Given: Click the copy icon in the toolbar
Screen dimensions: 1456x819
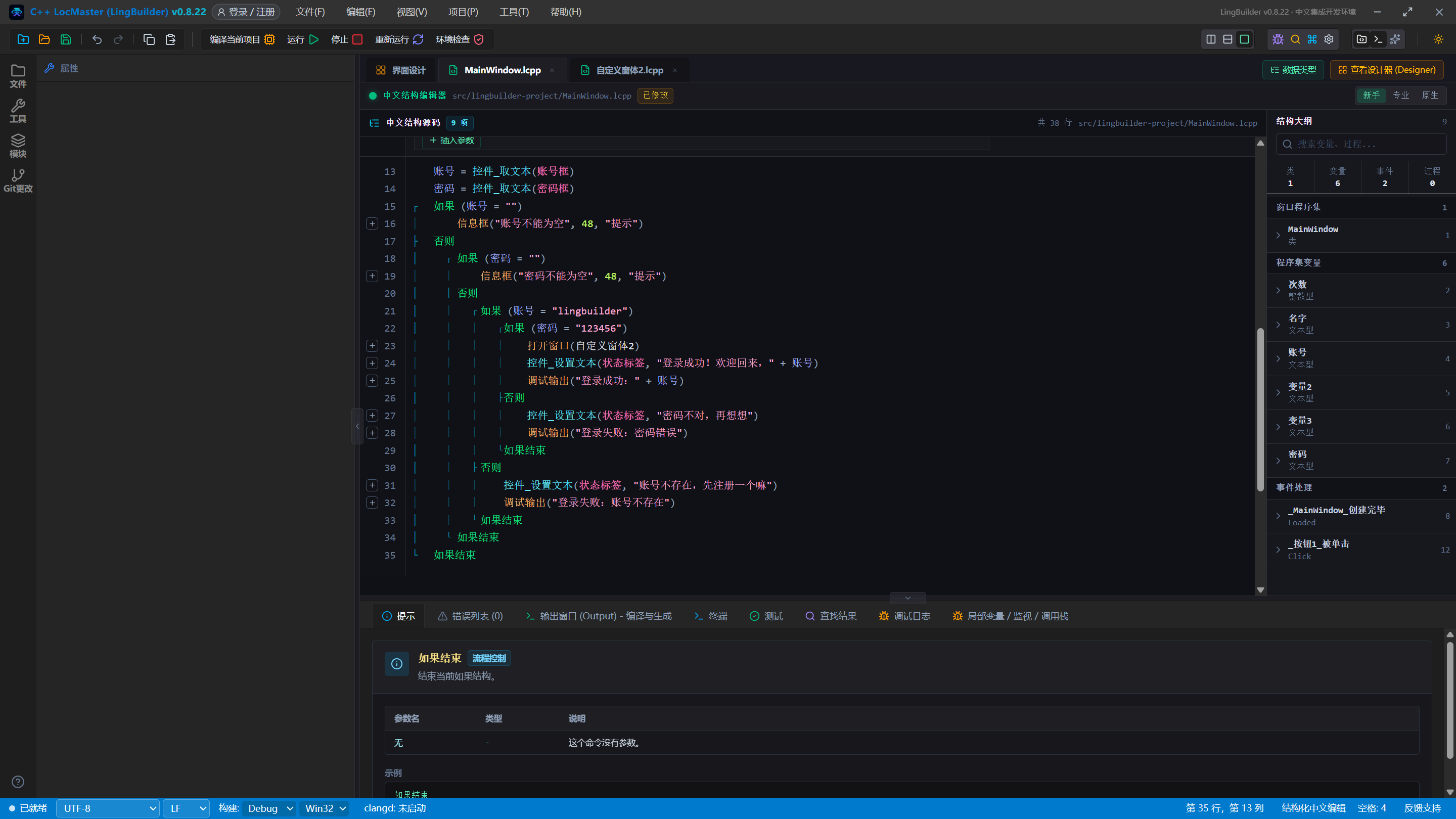Looking at the screenshot, I should 149,39.
